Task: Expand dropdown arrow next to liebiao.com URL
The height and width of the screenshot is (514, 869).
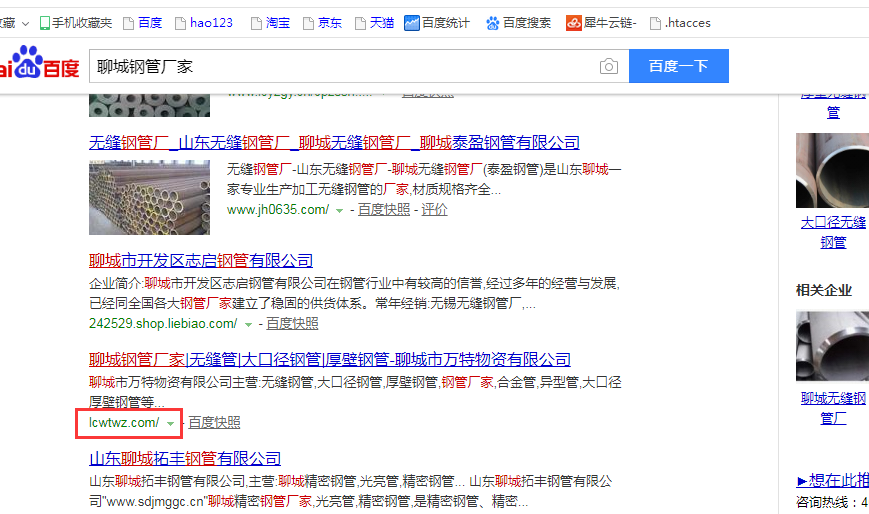Action: 248,324
